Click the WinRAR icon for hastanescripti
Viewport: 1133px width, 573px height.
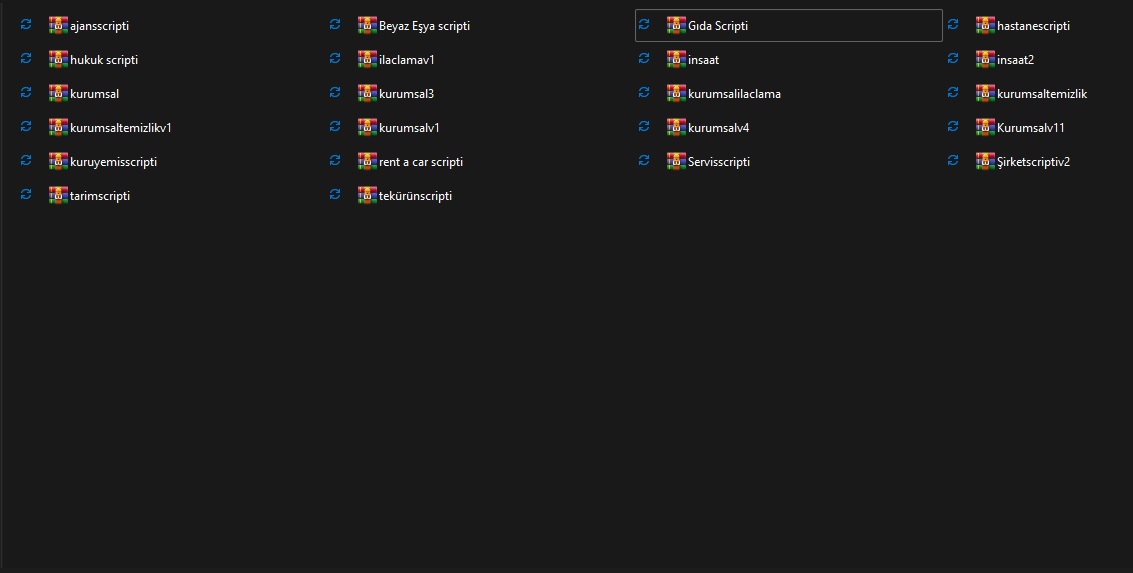985,25
